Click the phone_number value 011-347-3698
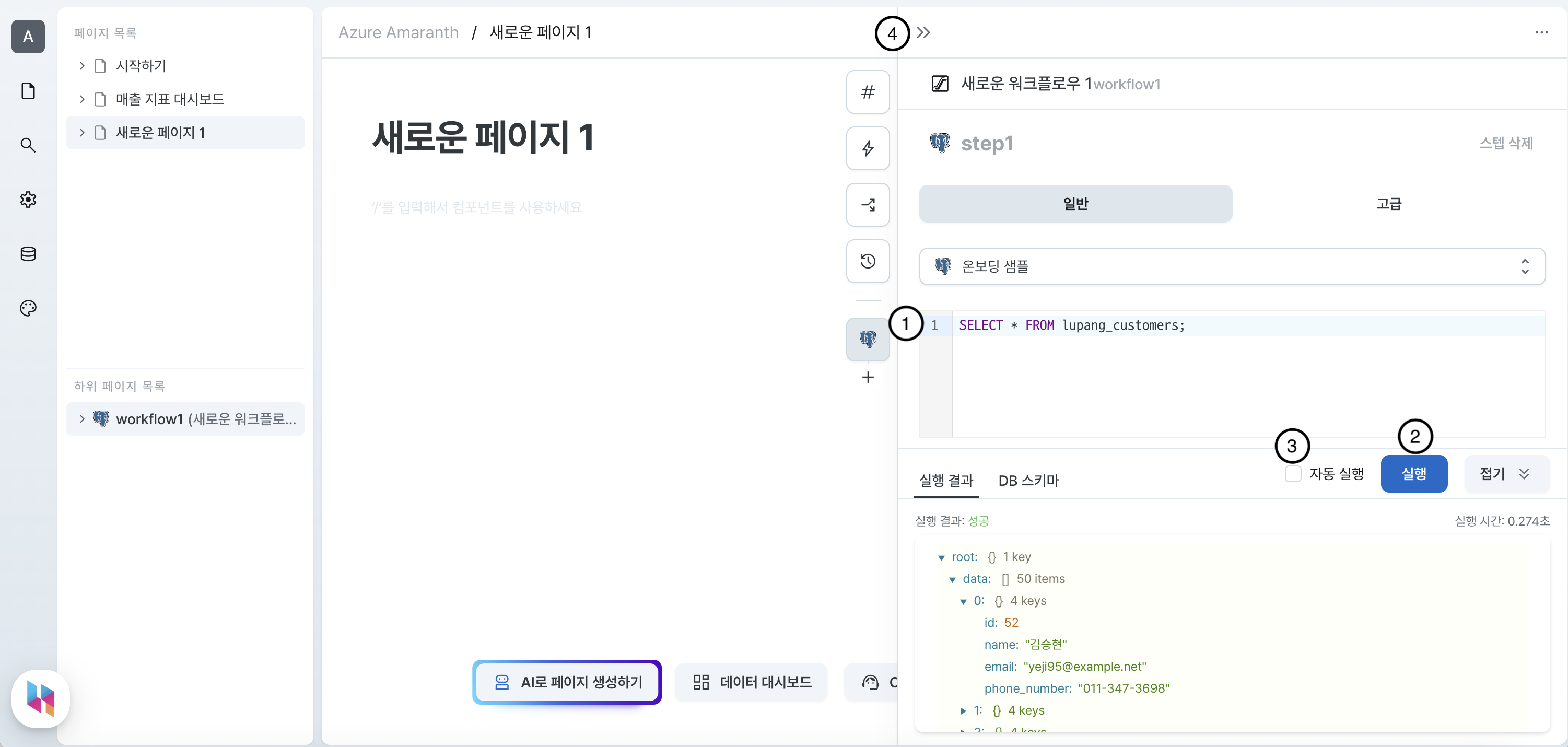Viewport: 1568px width, 747px height. tap(1124, 688)
